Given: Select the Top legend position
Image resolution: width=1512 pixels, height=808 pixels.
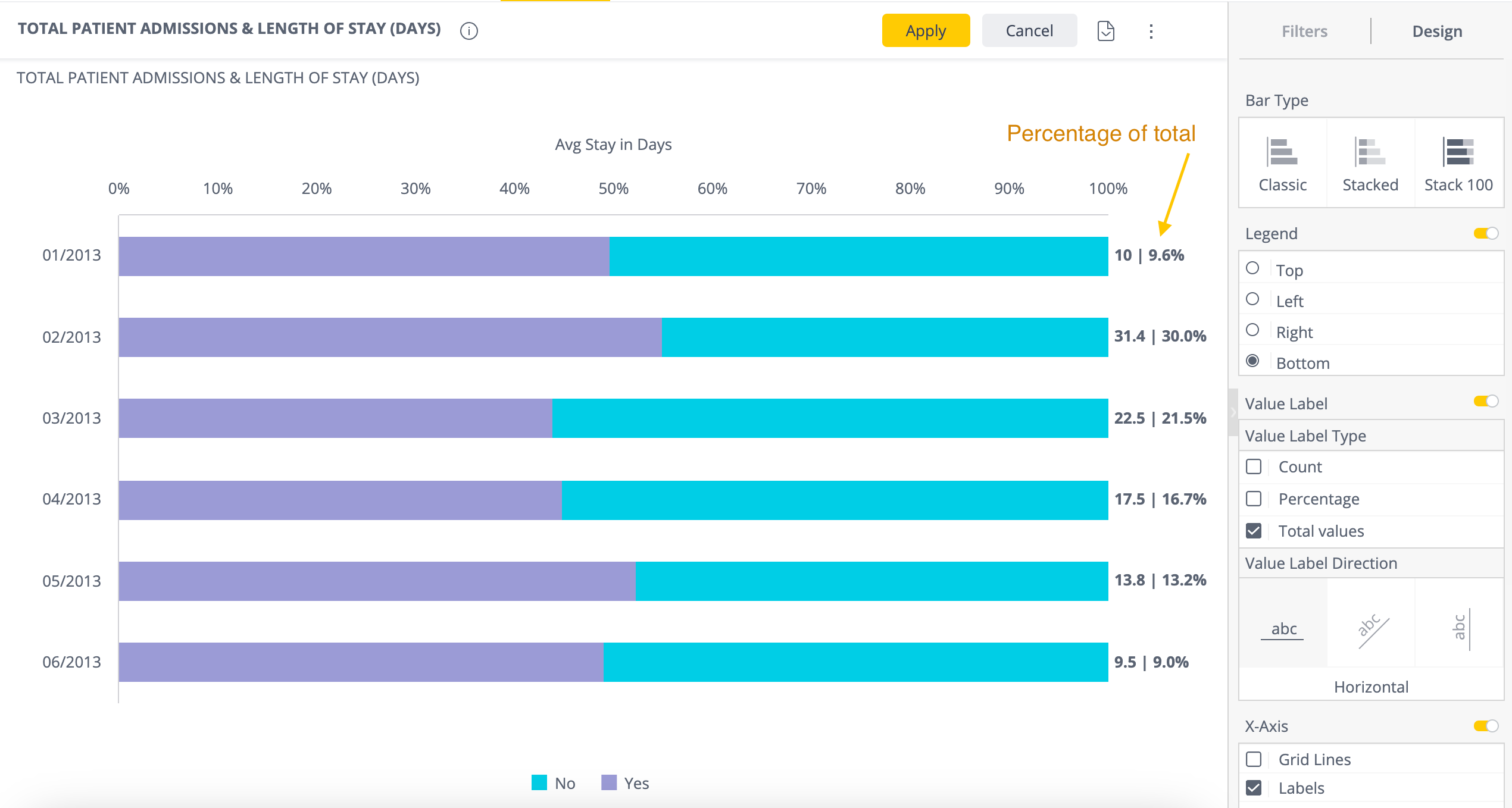Looking at the screenshot, I should (1254, 268).
